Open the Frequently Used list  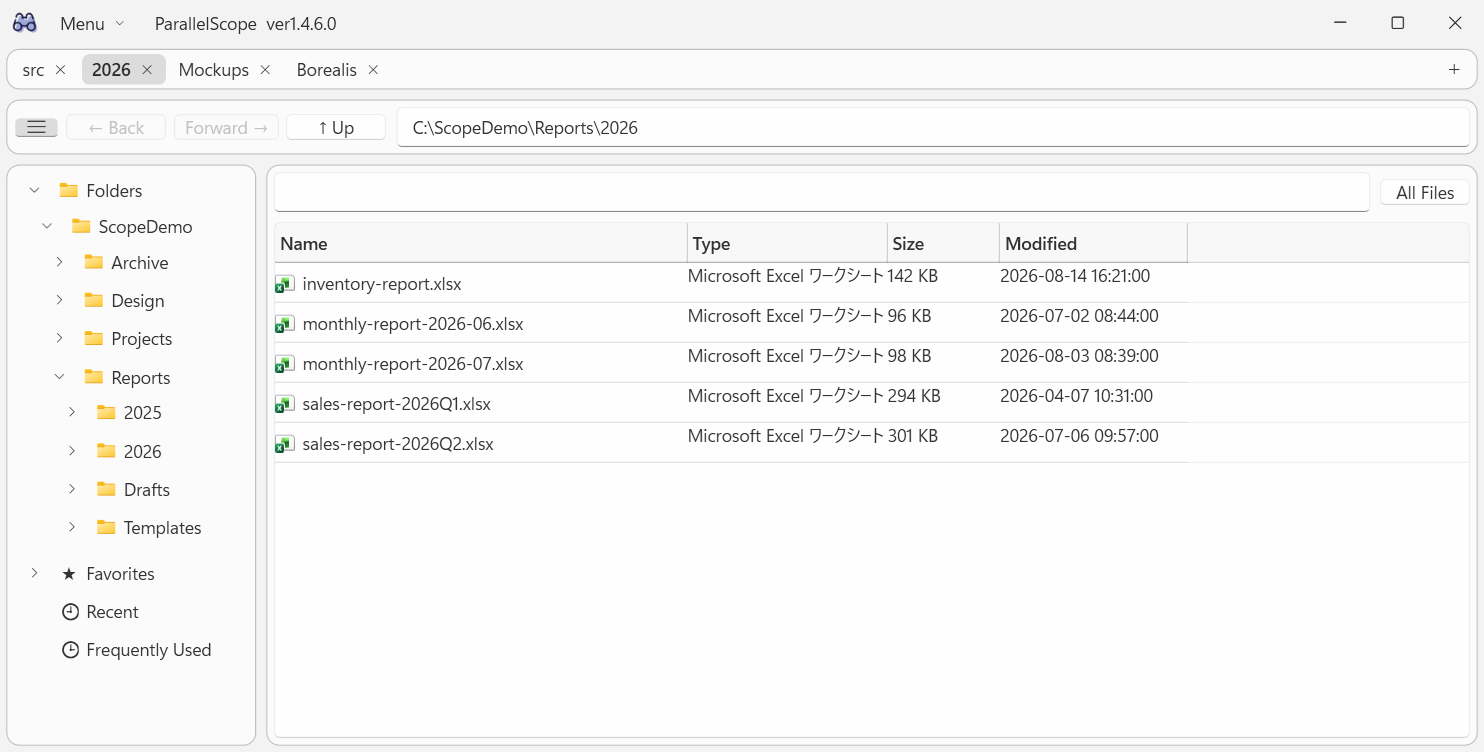tap(149, 650)
